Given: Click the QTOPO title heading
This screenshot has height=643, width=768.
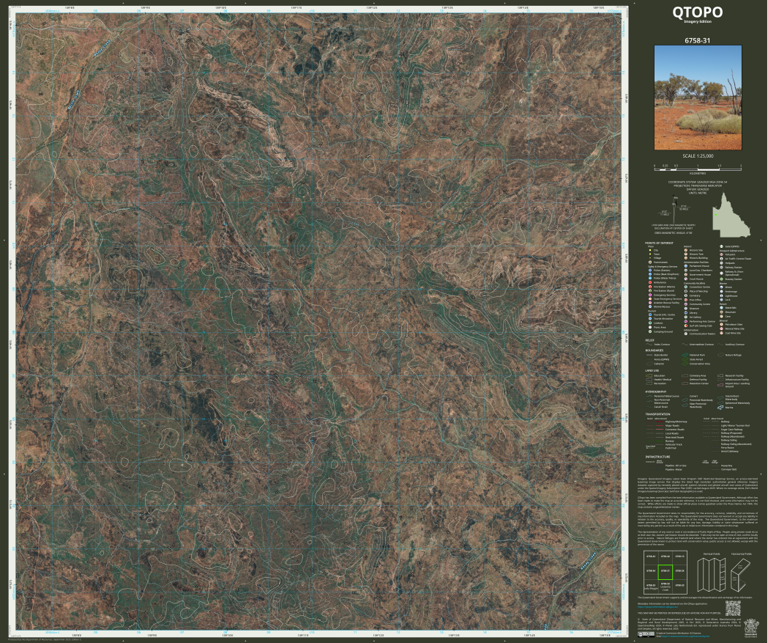Looking at the screenshot, I should pos(697,12).
